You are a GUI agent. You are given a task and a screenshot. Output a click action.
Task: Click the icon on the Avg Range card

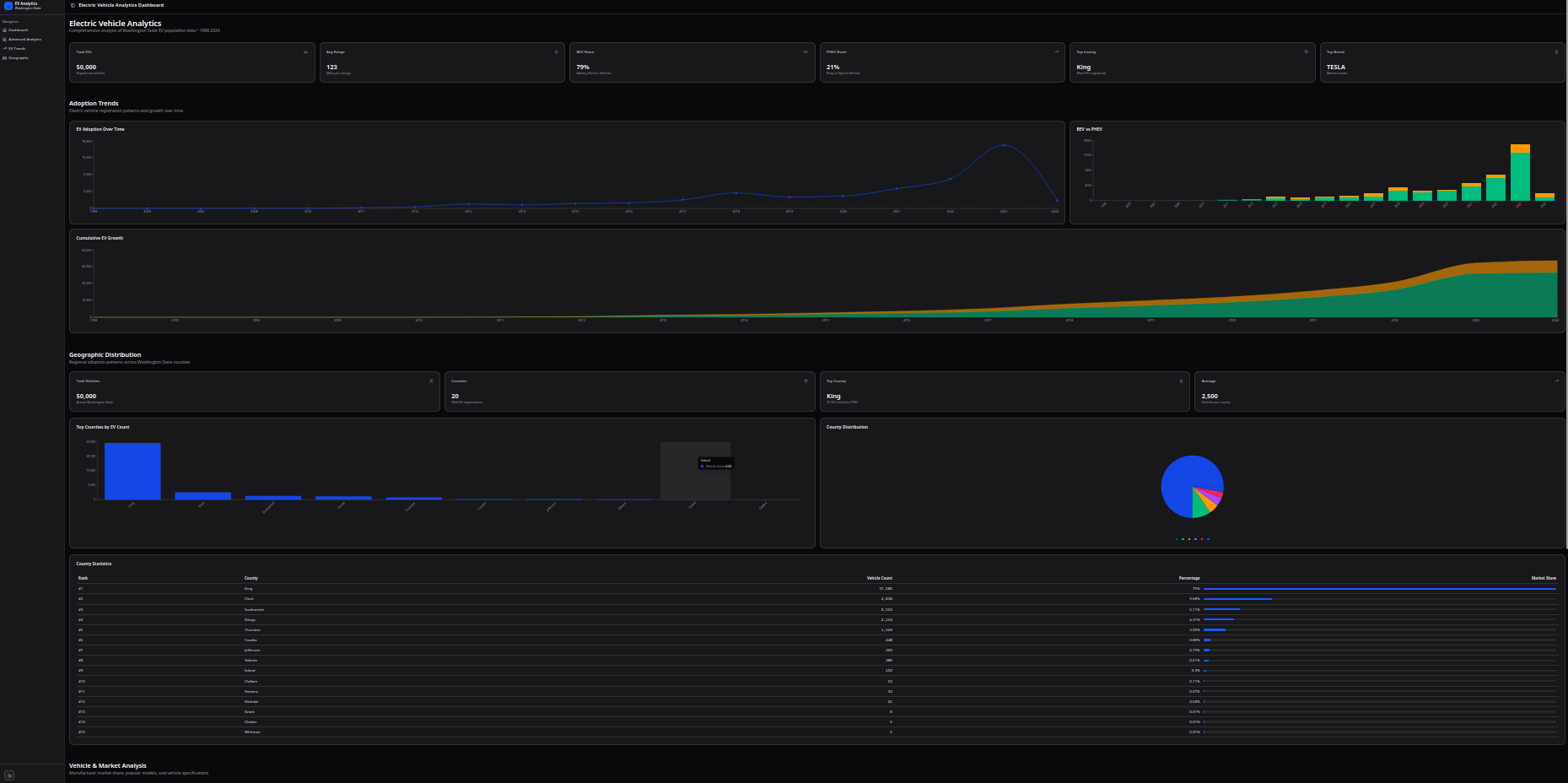556,51
